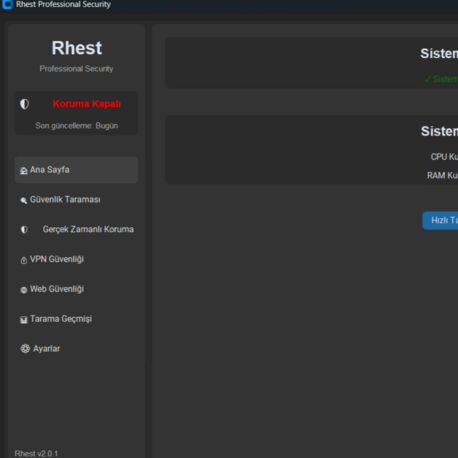Click the history icon beside Tarama Geçmişi

point(24,320)
